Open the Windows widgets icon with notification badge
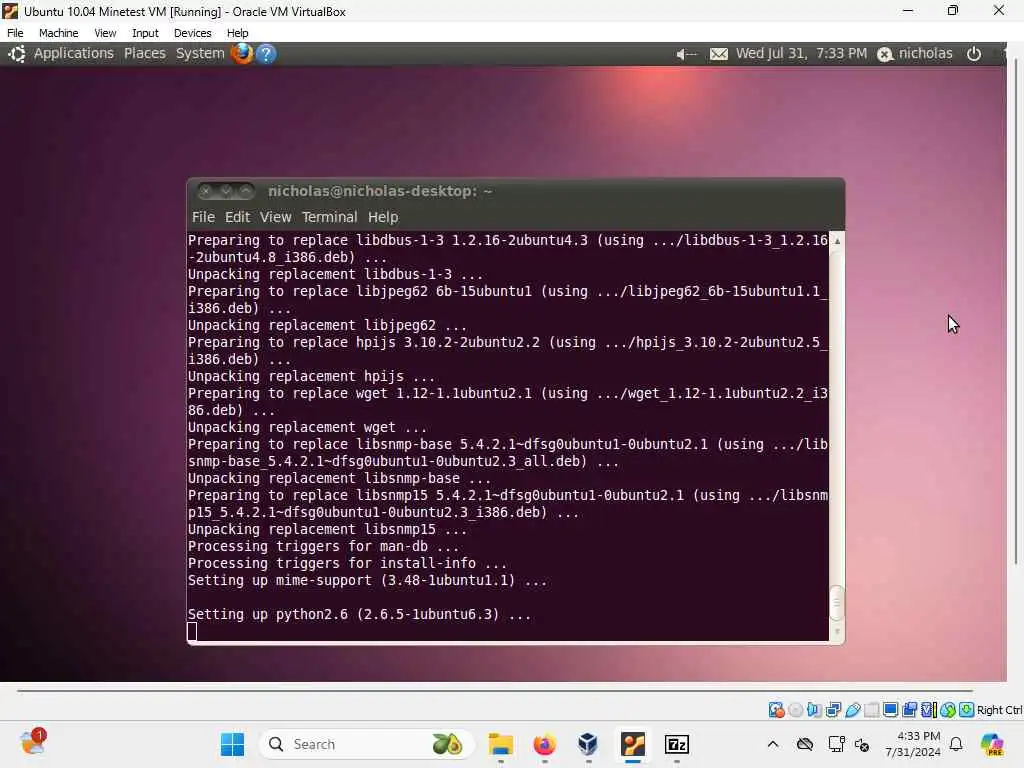The width and height of the screenshot is (1024, 768). (33, 743)
